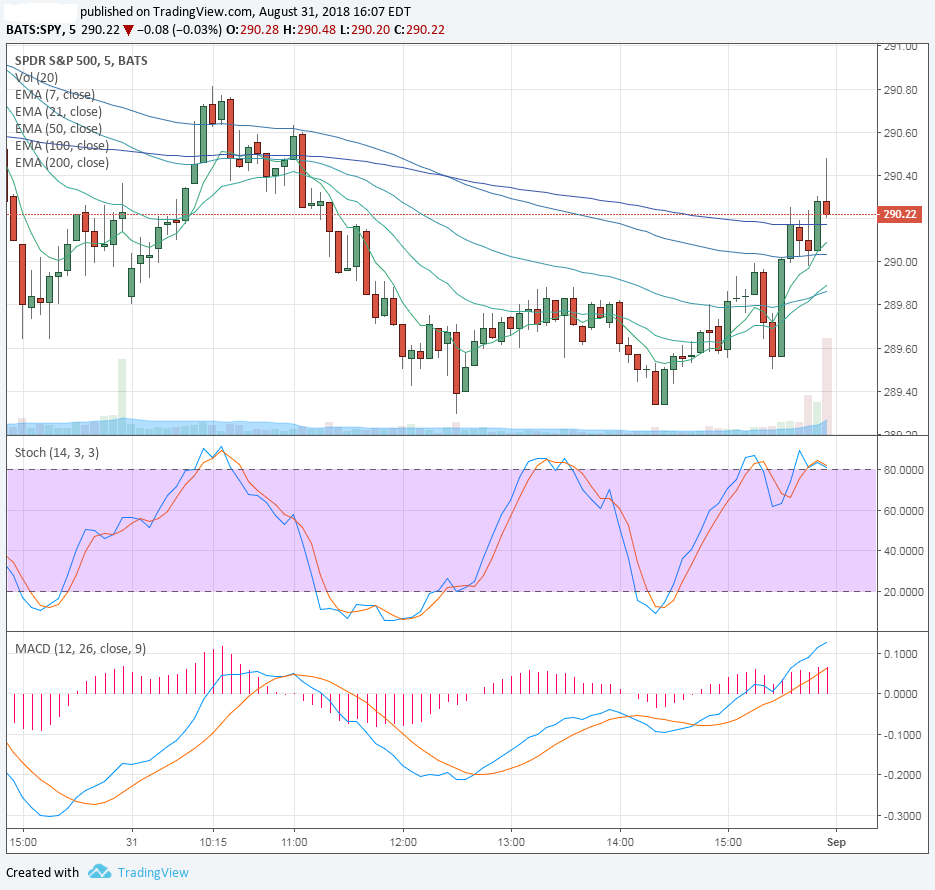Click the 290.80 price axis label
This screenshot has height=890, width=935.
click(900, 90)
